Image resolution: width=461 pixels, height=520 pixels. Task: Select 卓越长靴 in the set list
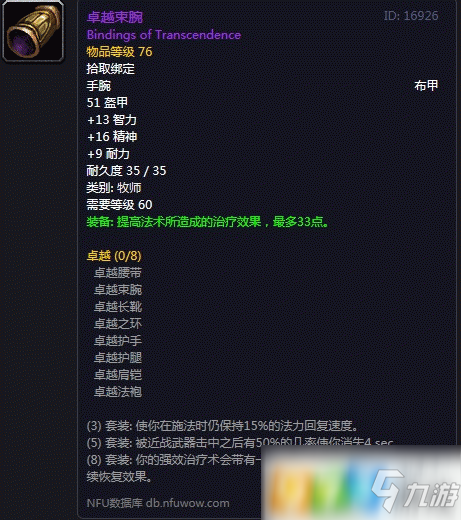pyautogui.click(x=118, y=307)
